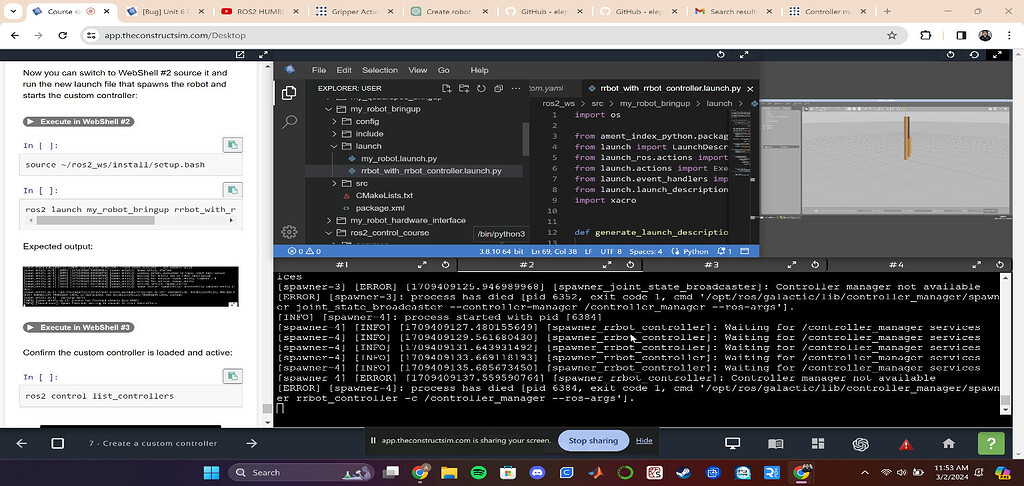Click Execute in WebShell #3 button
This screenshot has width=1024, height=486.
coord(78,327)
